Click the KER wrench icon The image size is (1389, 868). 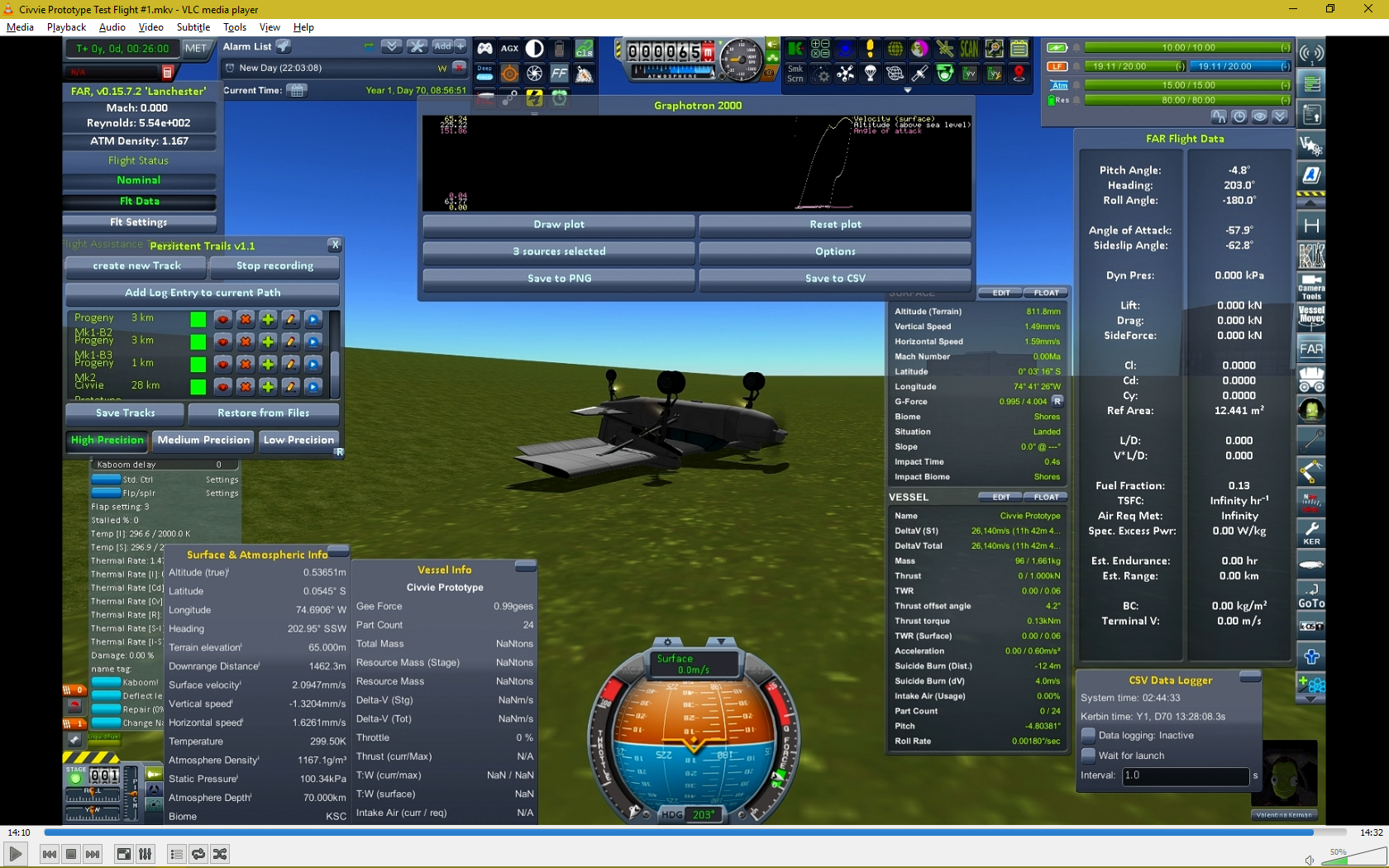coord(1311,532)
